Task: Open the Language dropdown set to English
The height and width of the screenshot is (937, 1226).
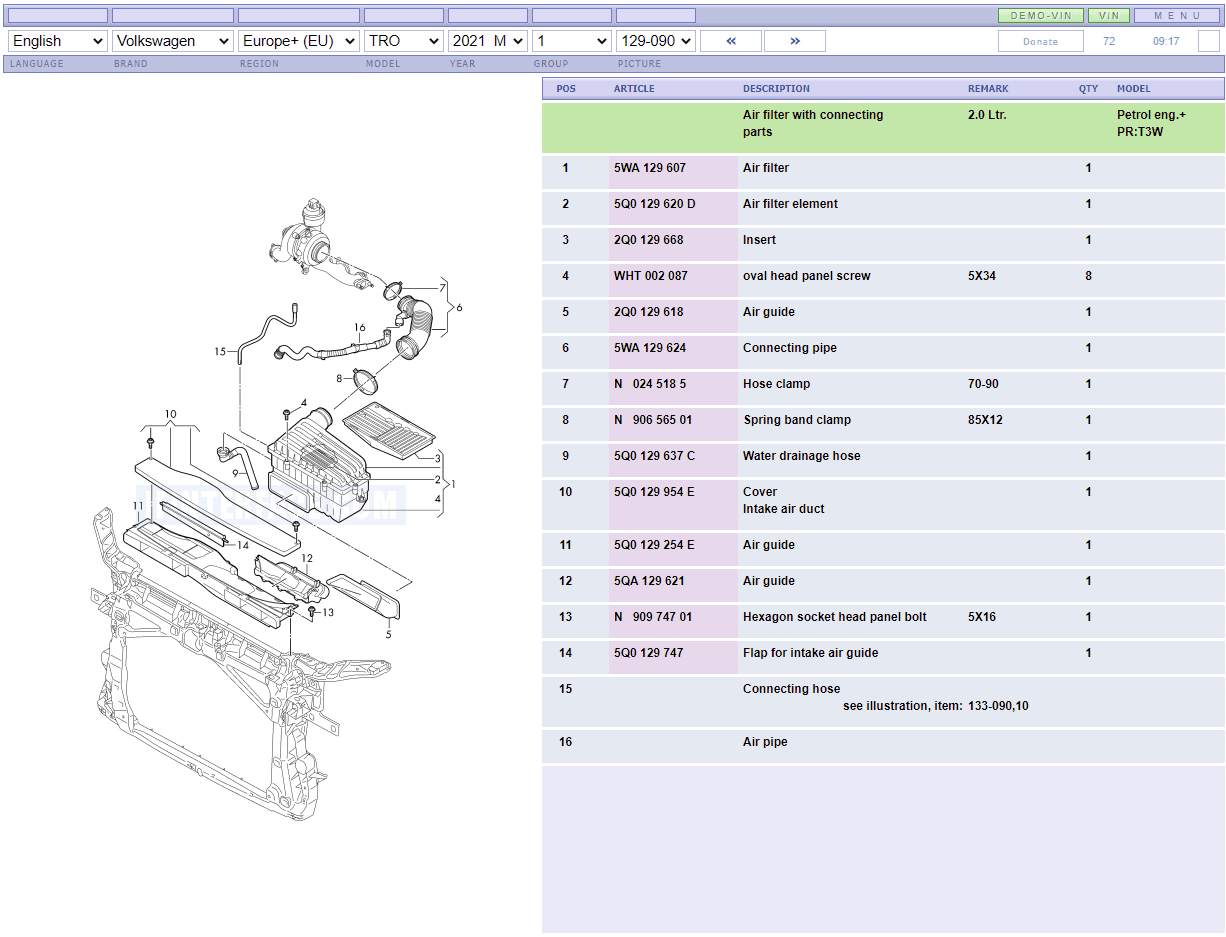Action: [x=57, y=41]
